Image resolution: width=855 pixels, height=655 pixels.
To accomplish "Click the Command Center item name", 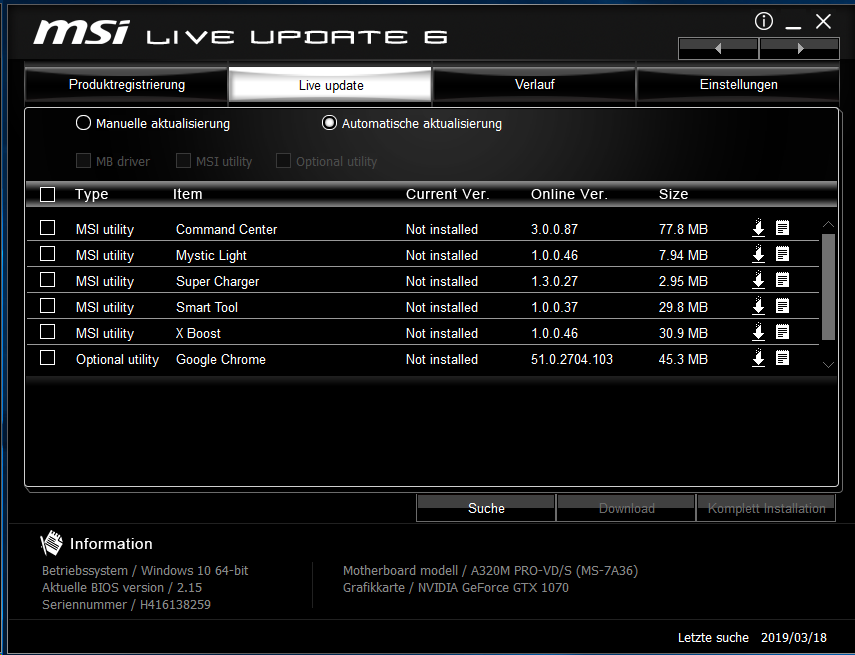I will tap(226, 229).
